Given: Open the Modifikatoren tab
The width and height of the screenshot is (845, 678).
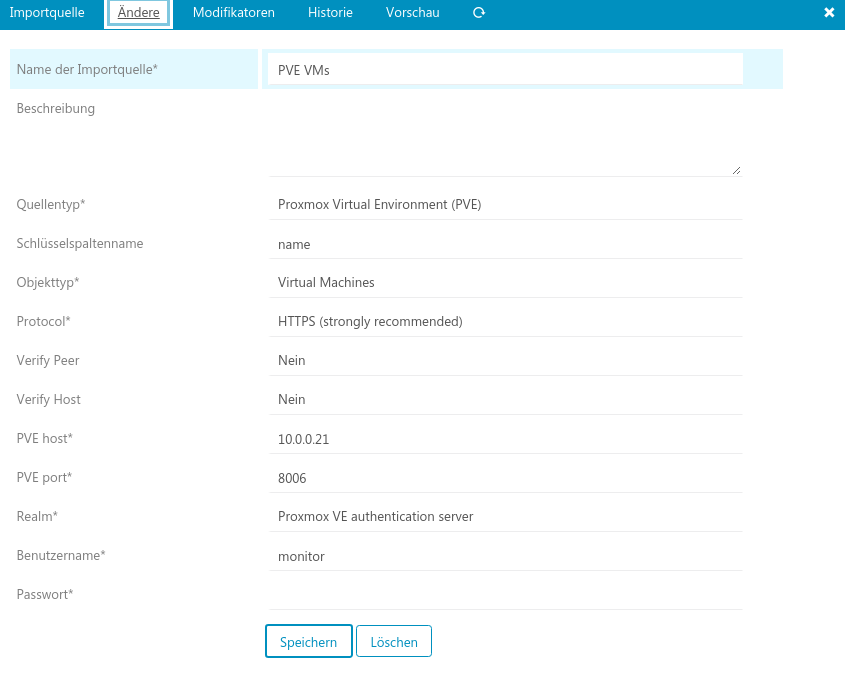Looking at the screenshot, I should click(234, 12).
